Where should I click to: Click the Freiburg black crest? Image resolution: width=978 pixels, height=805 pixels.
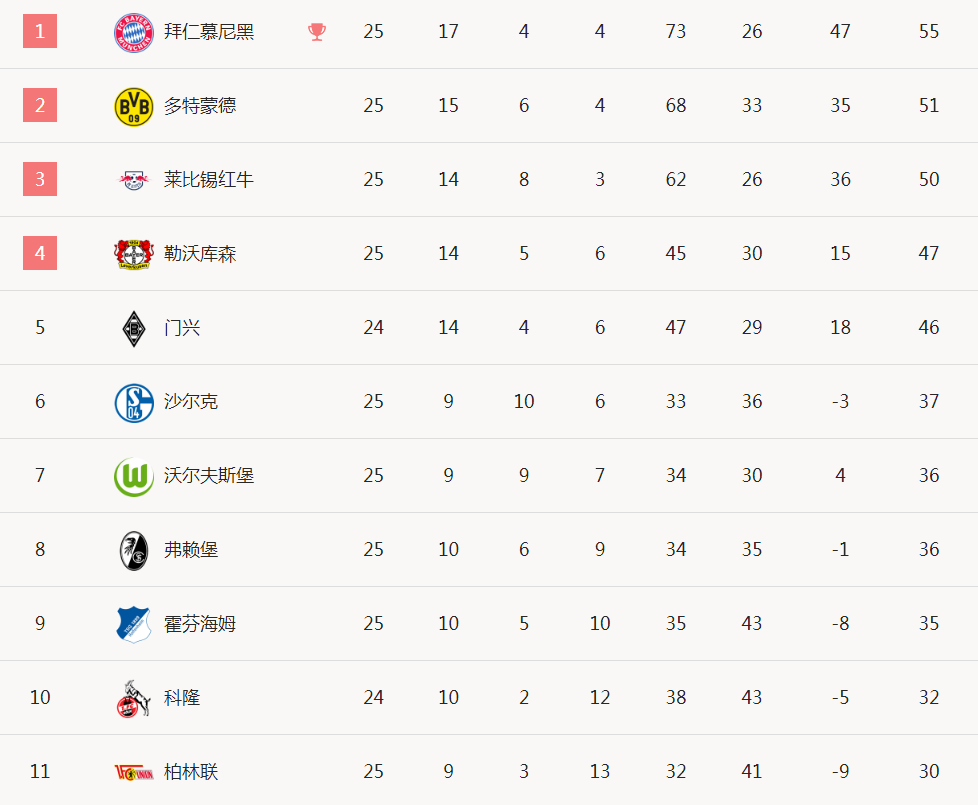point(133,551)
